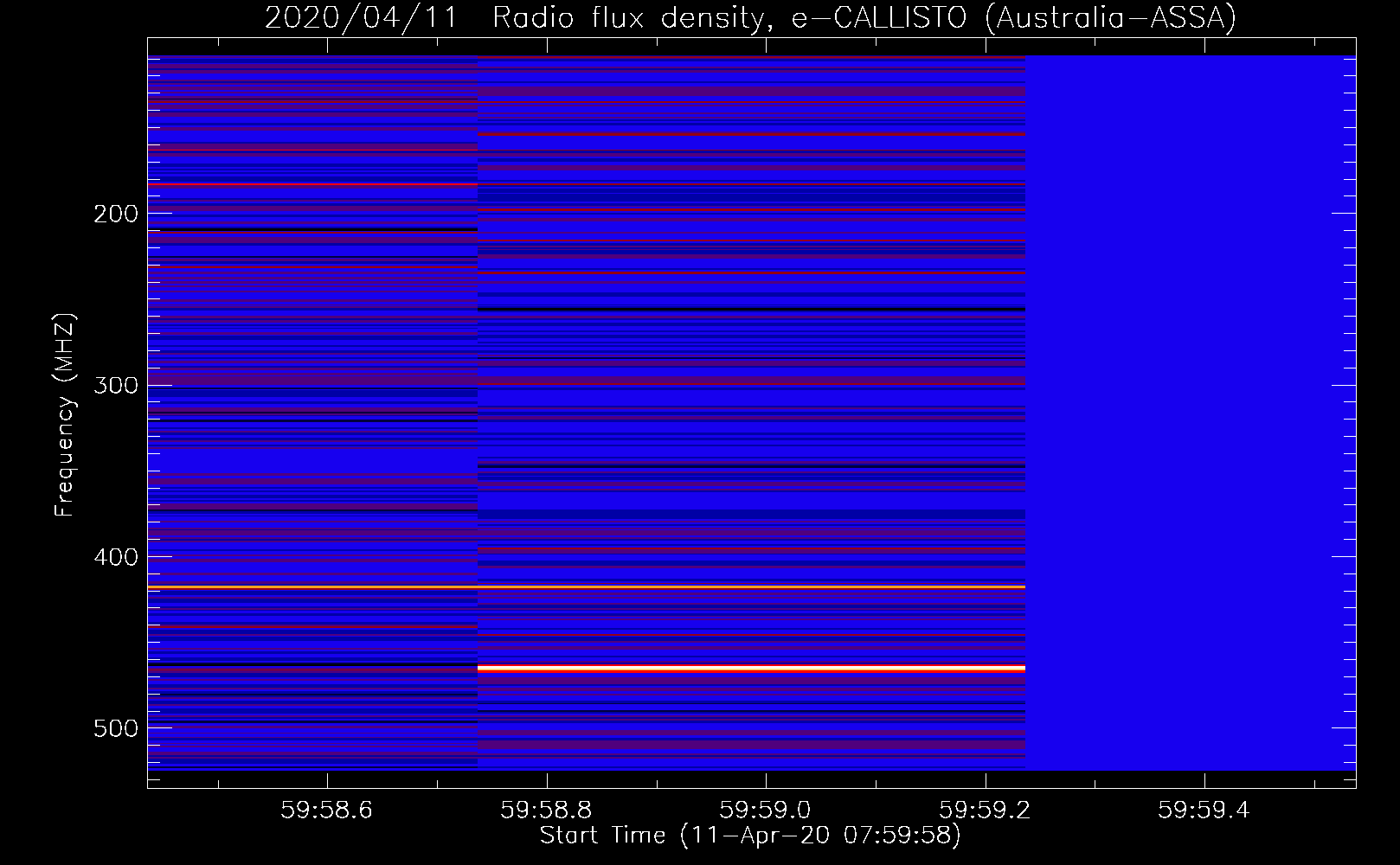Screen dimensions: 1400x865
Task: Click the 400 frequency tick label
Action: [x=116, y=557]
